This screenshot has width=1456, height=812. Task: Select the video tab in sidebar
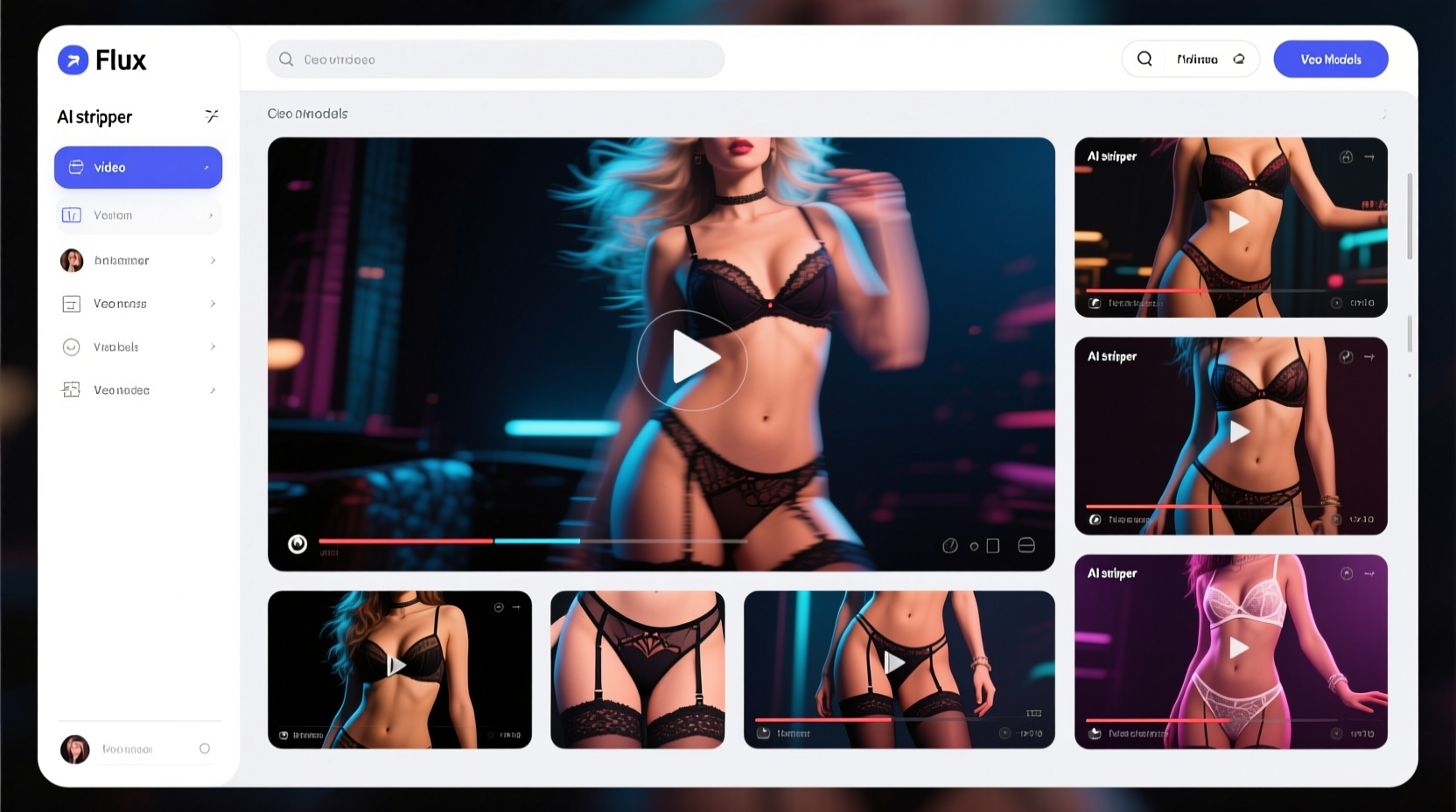[138, 167]
